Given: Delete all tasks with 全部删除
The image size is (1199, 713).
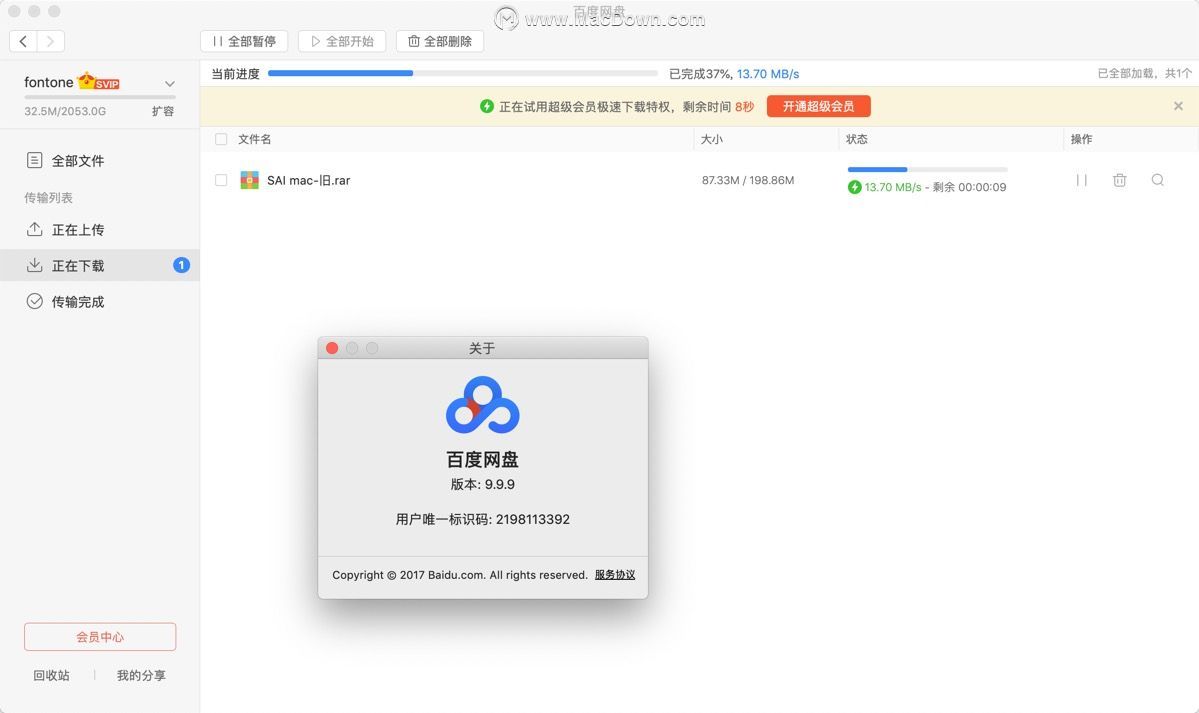Looking at the screenshot, I should point(440,41).
